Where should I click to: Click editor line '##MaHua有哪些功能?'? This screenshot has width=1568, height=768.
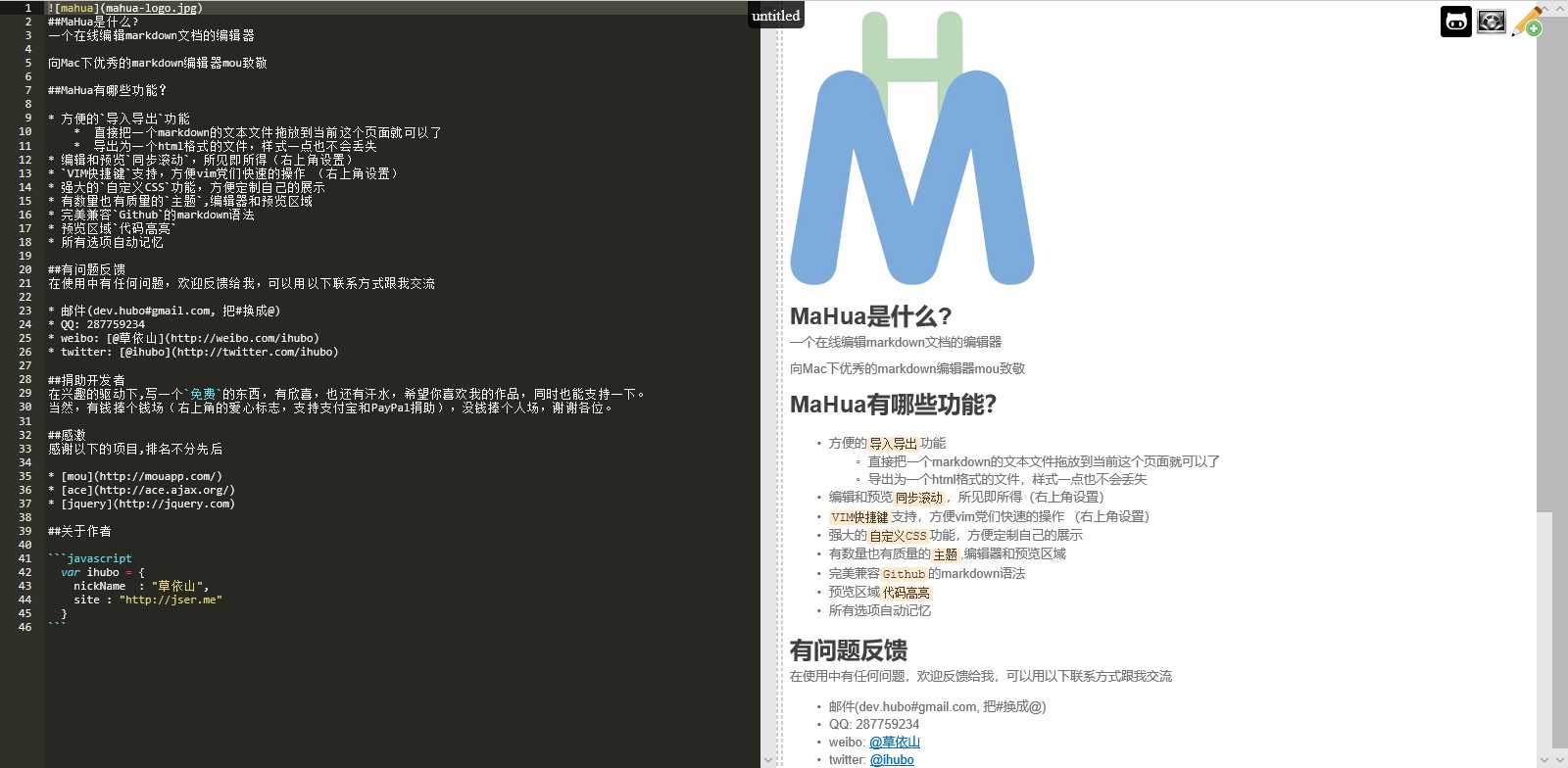107,90
